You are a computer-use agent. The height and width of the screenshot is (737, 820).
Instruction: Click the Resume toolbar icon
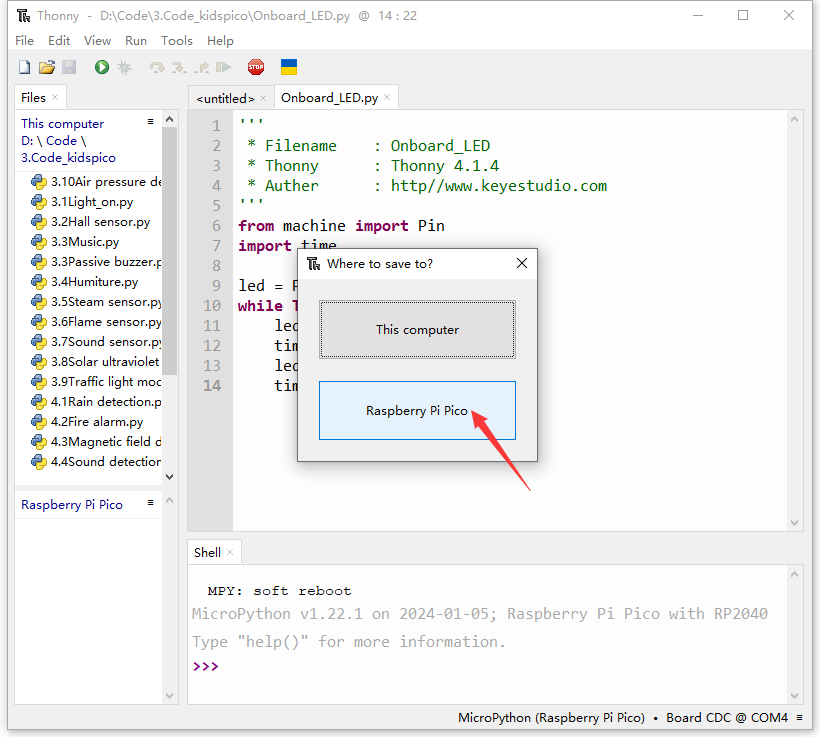[x=223, y=67]
